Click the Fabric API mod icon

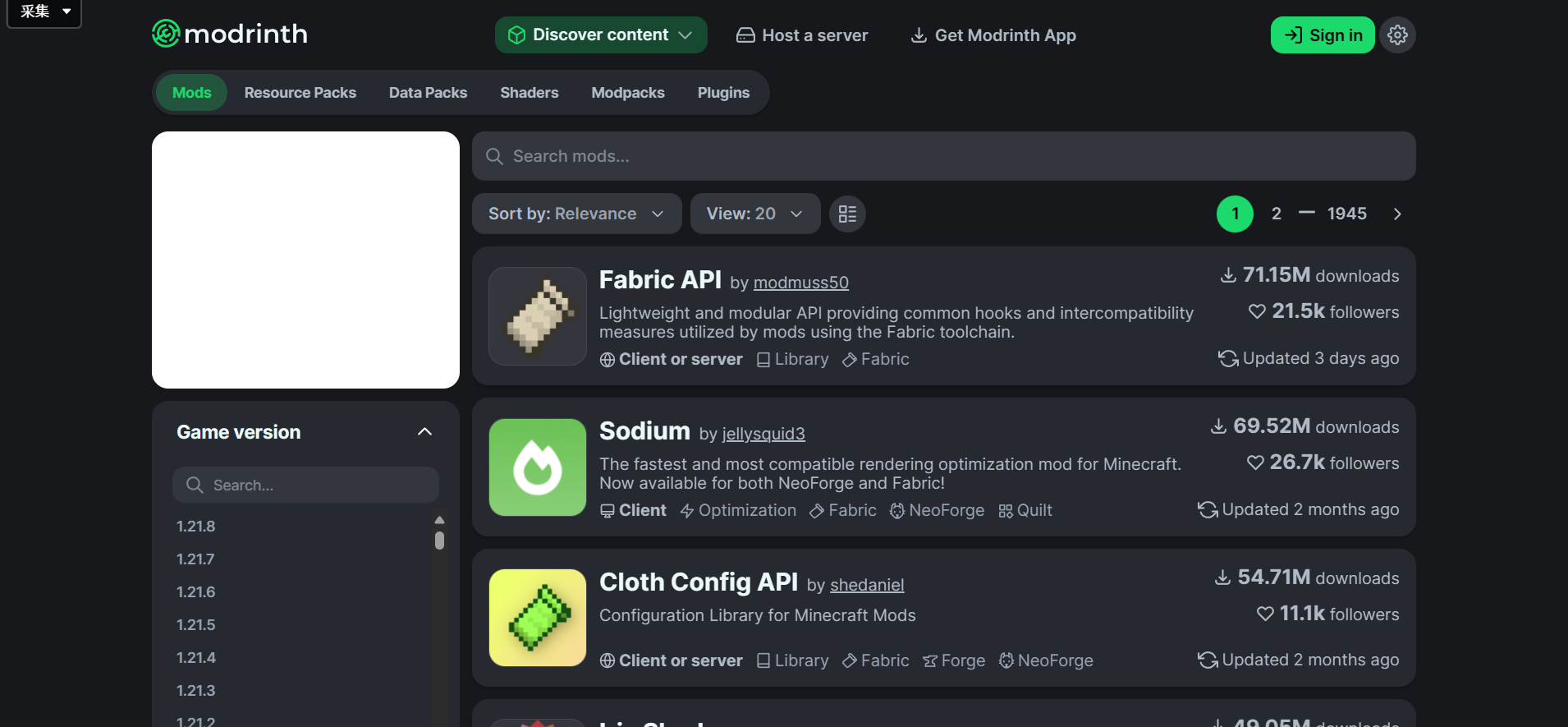pyautogui.click(x=538, y=316)
